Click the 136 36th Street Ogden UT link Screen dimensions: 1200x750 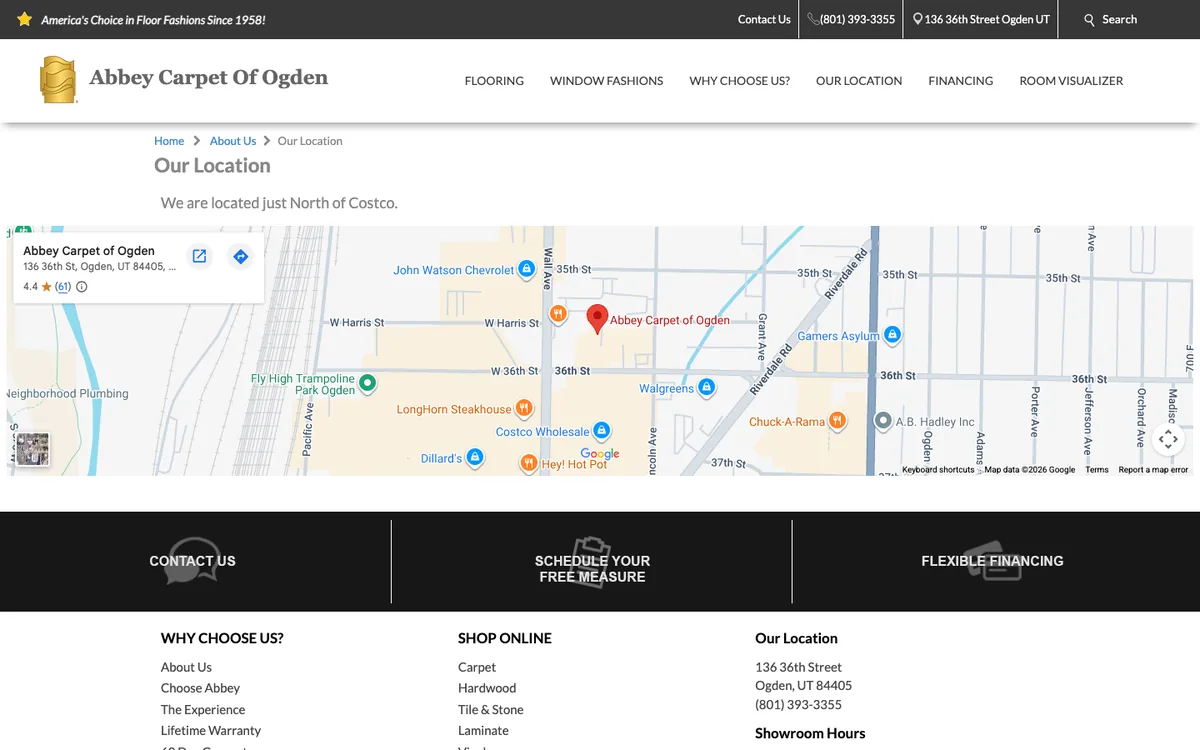click(981, 19)
